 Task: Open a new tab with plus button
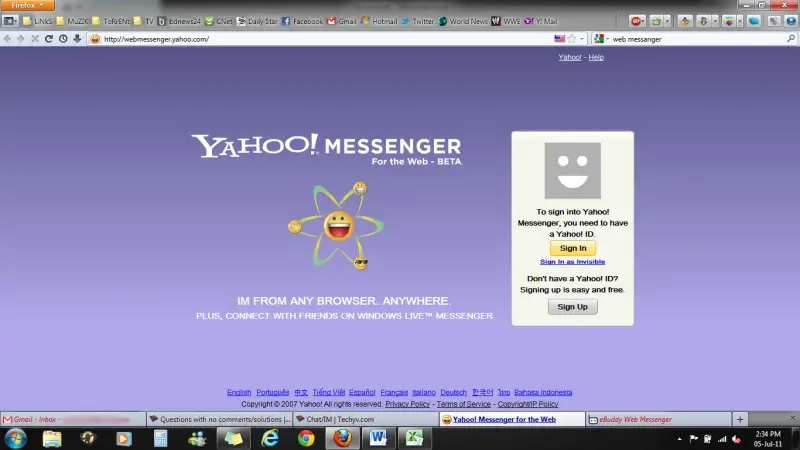click(x=740, y=419)
